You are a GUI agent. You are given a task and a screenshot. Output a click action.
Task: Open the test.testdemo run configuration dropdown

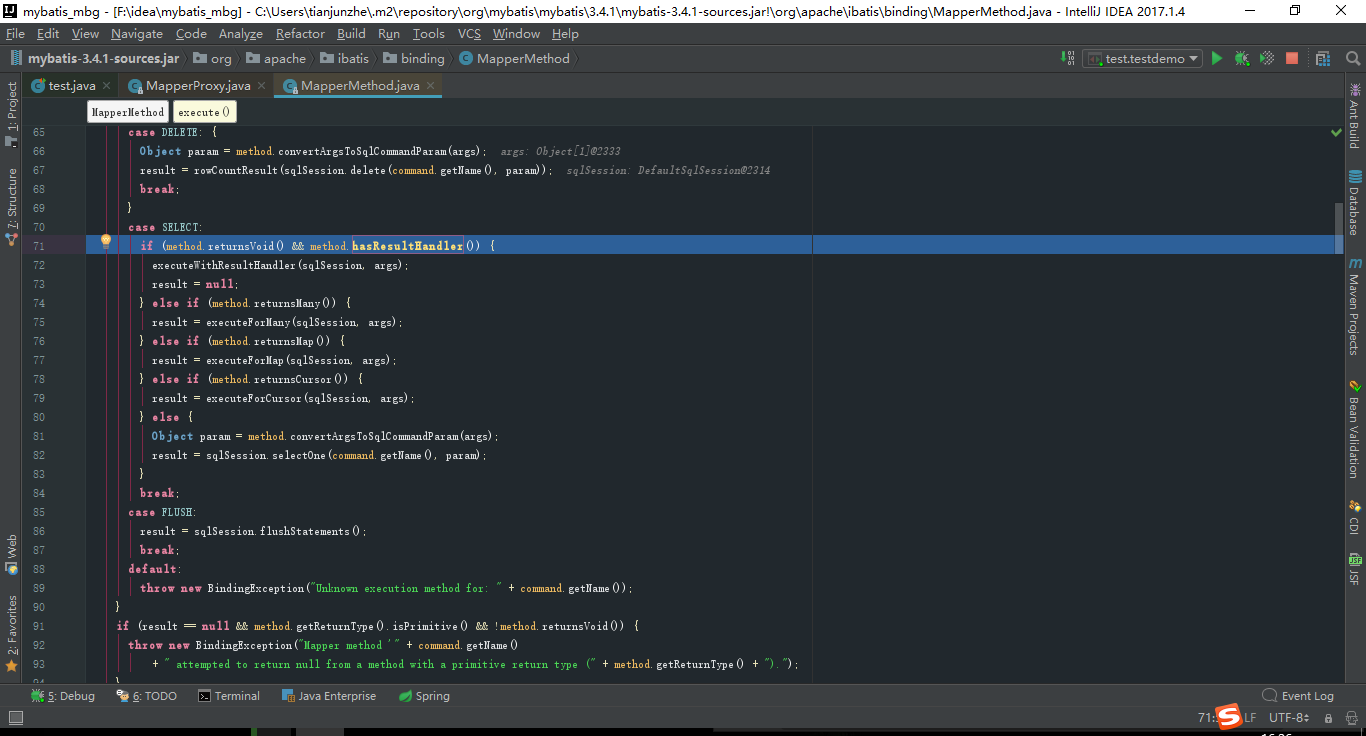[x=1193, y=58]
